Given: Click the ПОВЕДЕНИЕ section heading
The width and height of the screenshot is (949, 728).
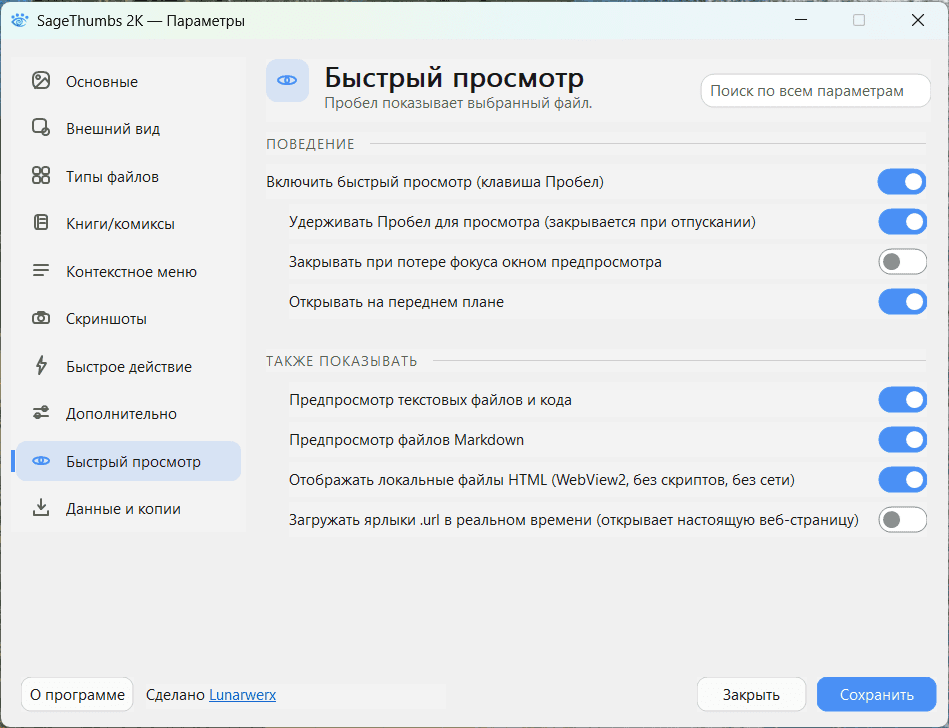Looking at the screenshot, I should 310,144.
